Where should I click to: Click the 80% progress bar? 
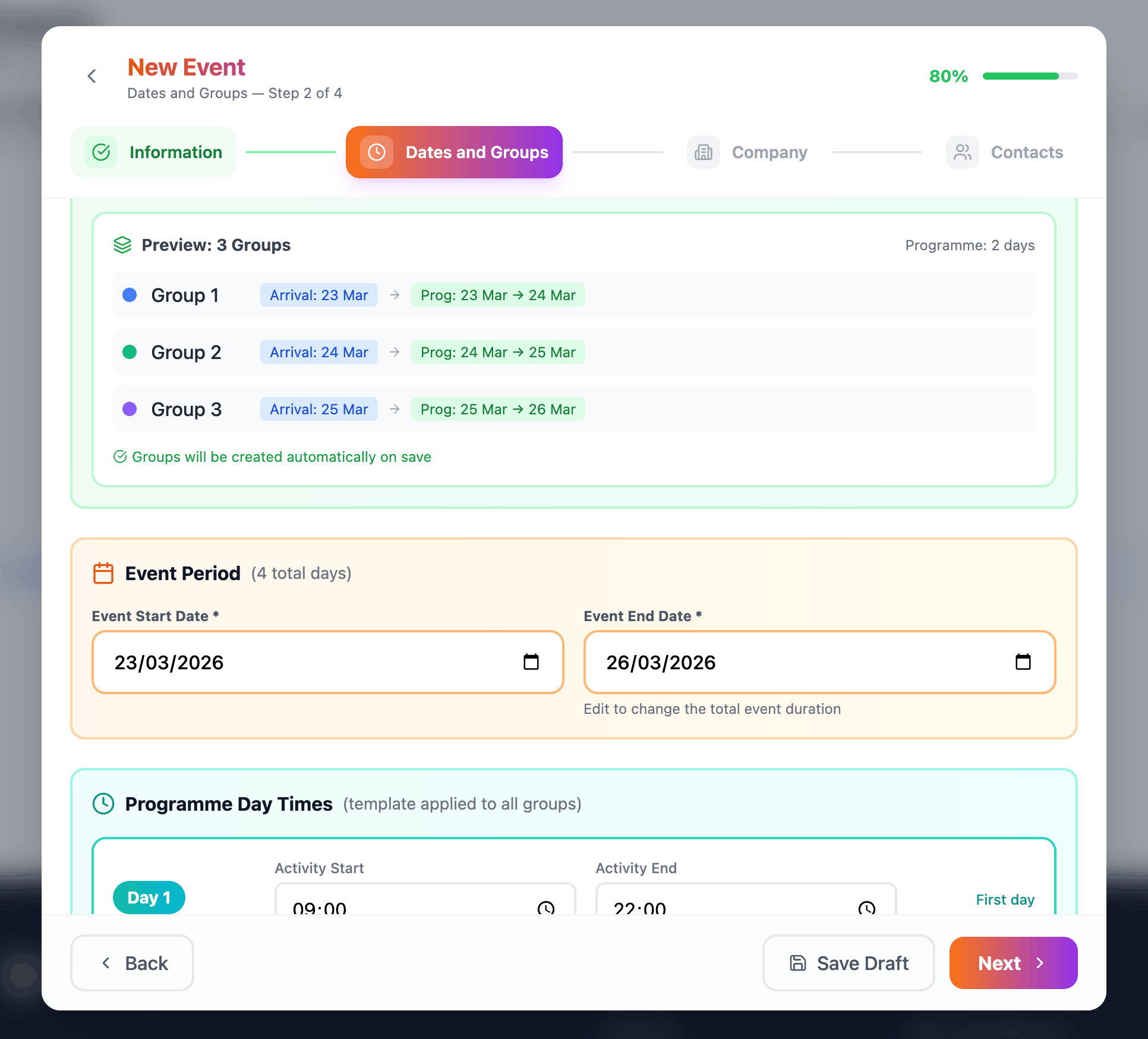(x=1030, y=76)
